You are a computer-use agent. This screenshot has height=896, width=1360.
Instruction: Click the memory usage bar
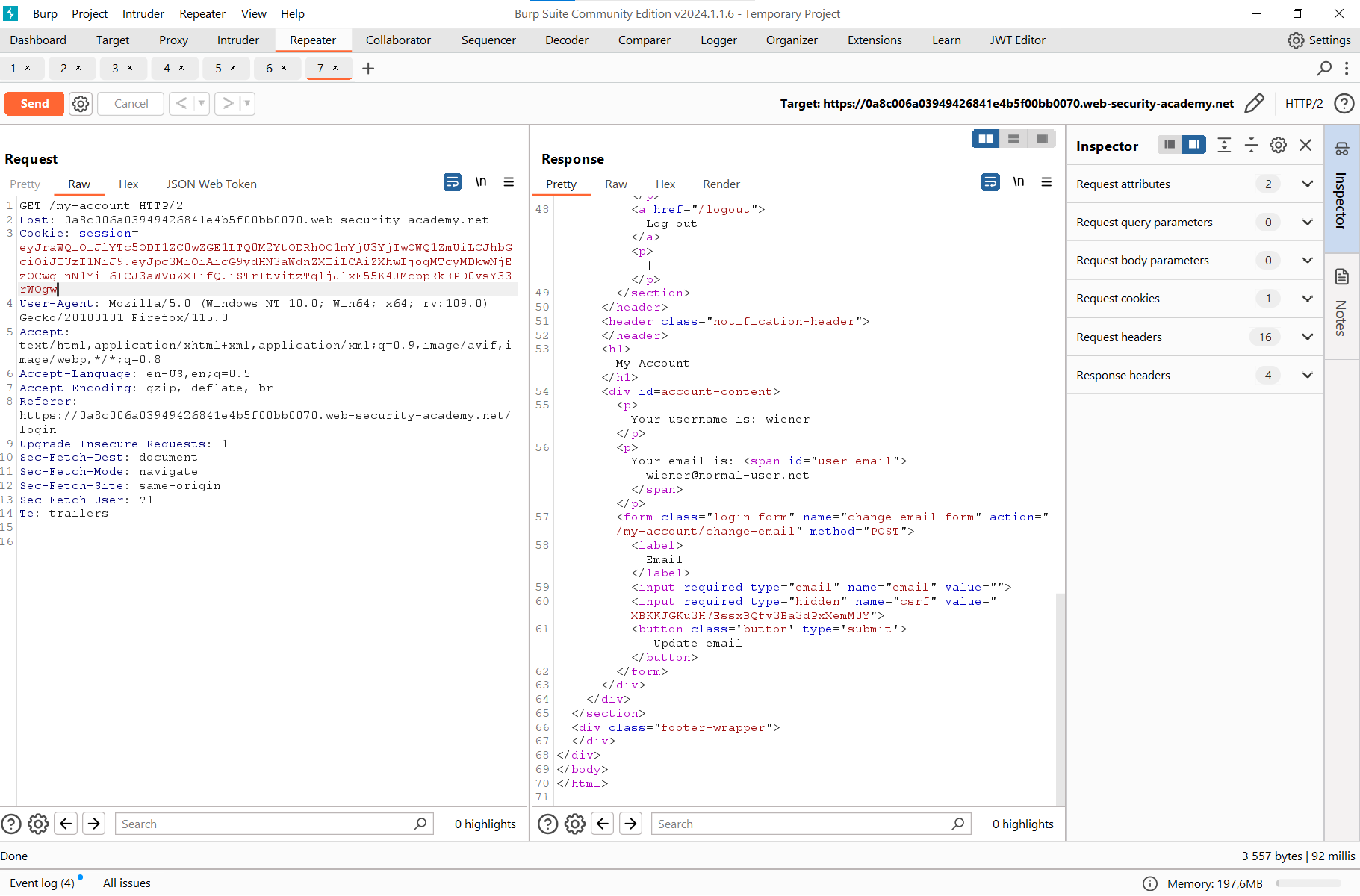1308,883
